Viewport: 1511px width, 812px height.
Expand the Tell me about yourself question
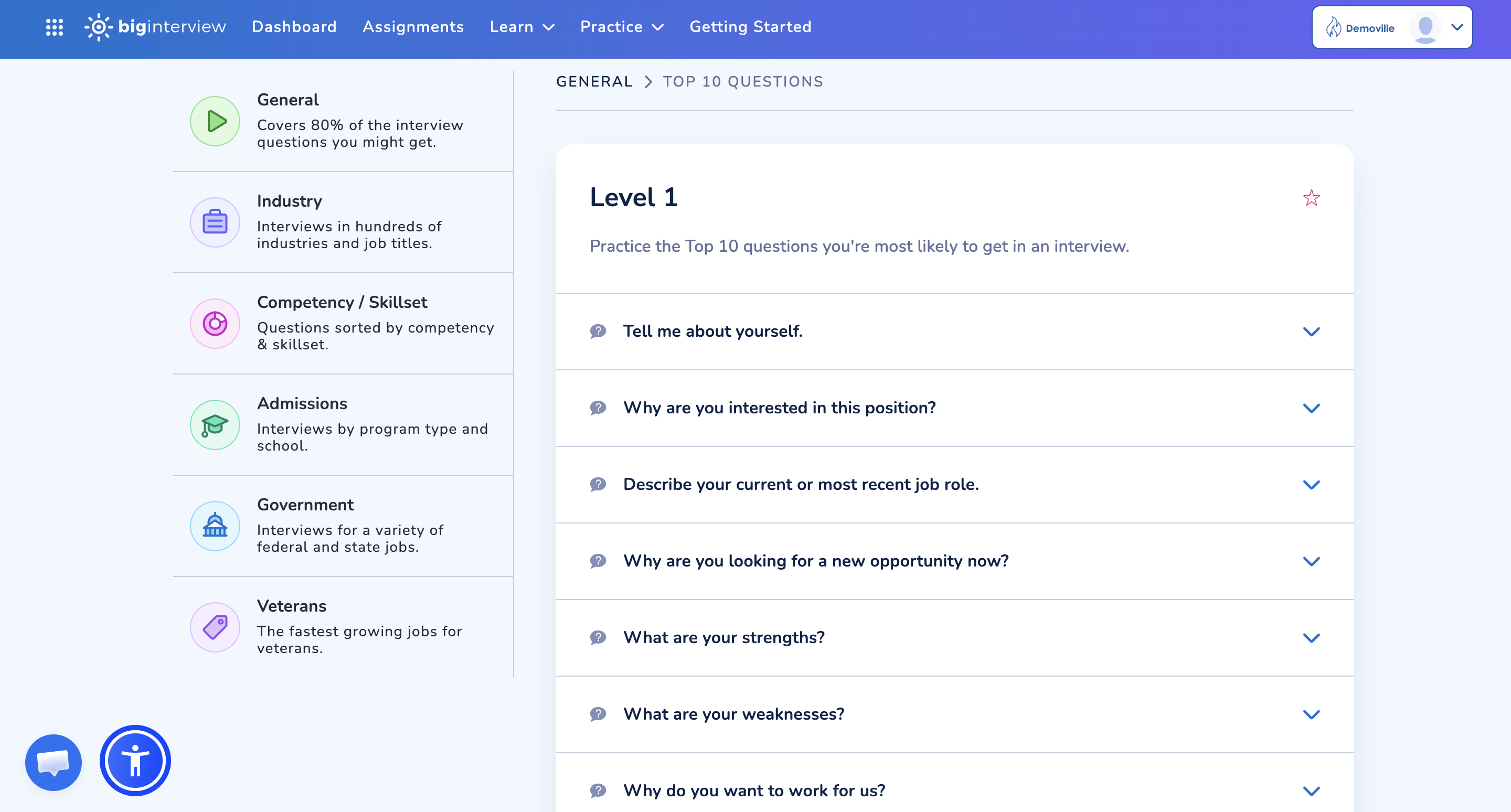pos(1312,330)
